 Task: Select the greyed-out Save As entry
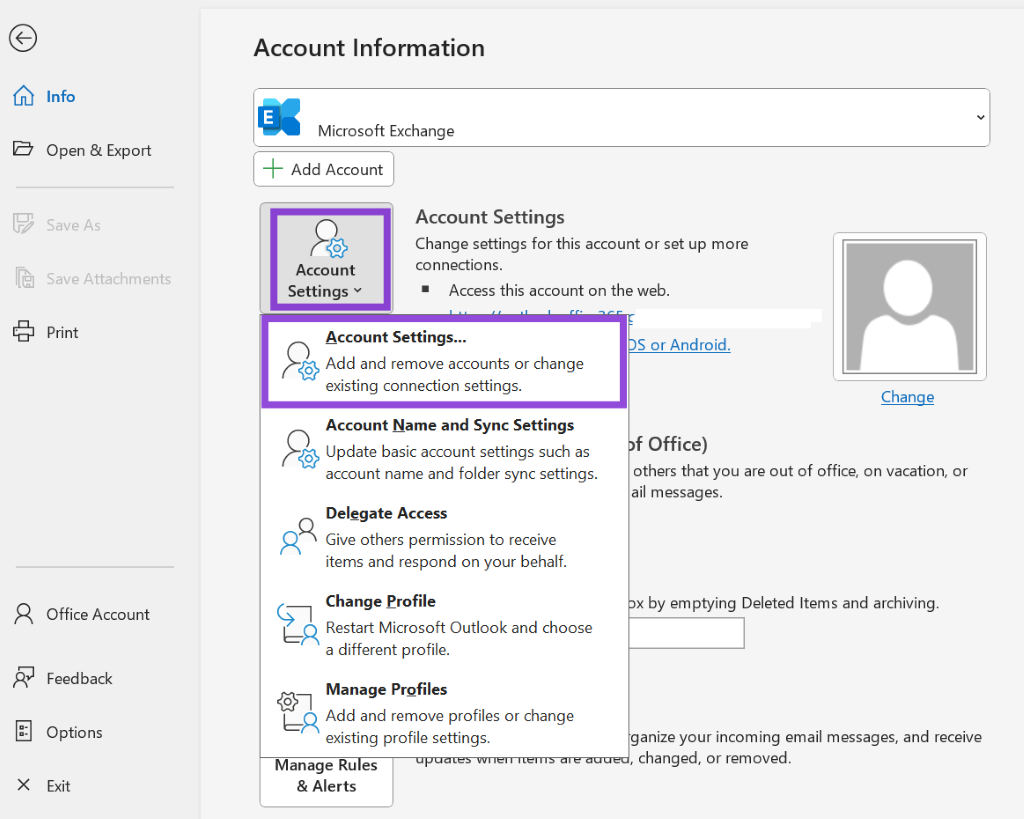pos(73,225)
